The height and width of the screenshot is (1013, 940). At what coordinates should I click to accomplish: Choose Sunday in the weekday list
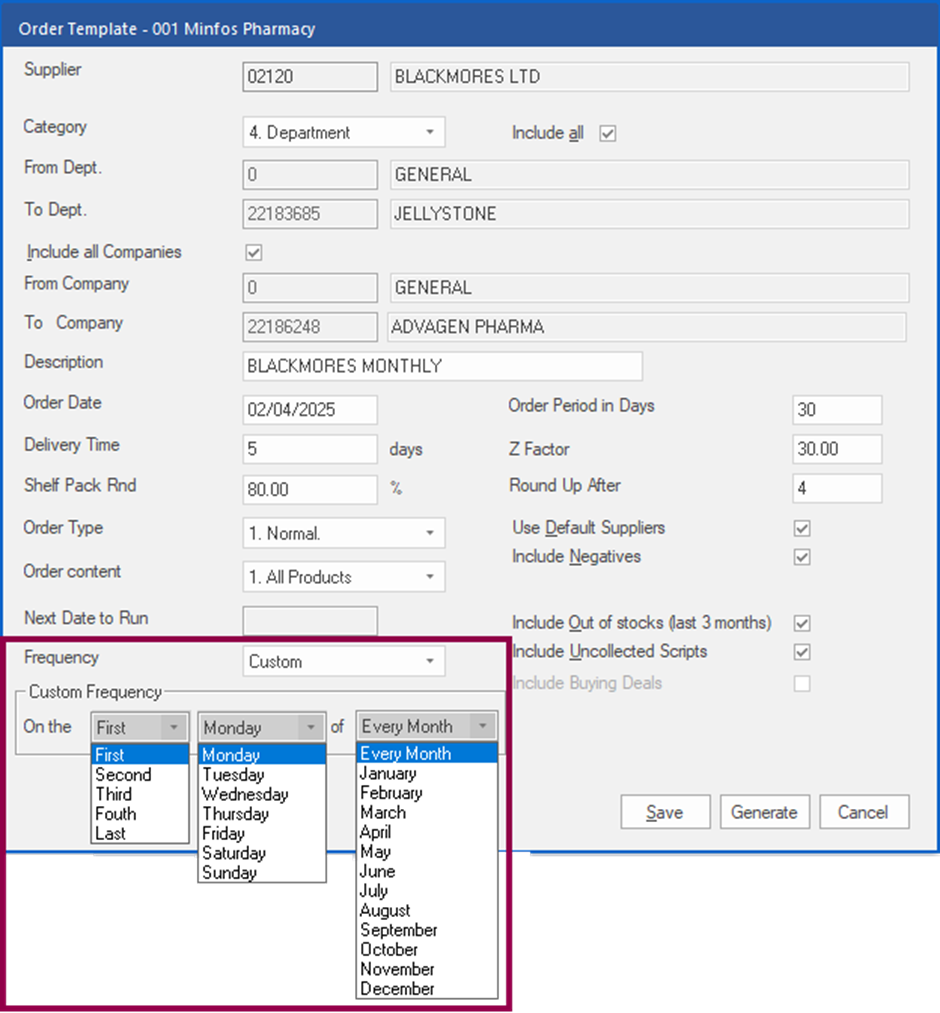[262, 873]
